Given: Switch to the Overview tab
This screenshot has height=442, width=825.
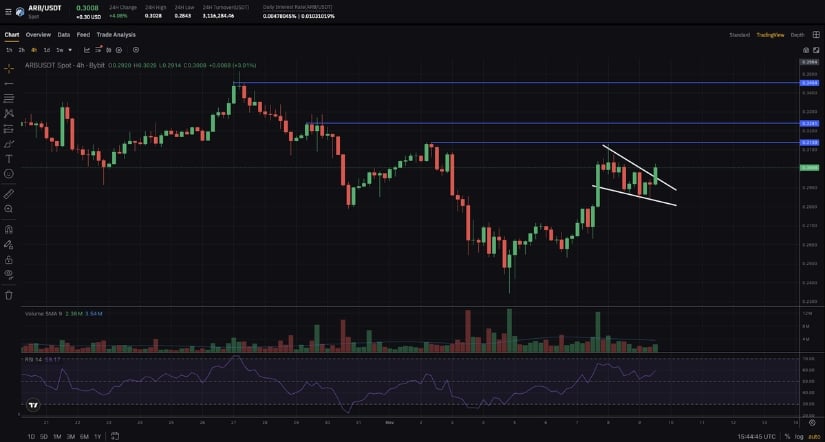Looking at the screenshot, I should click(x=38, y=35).
